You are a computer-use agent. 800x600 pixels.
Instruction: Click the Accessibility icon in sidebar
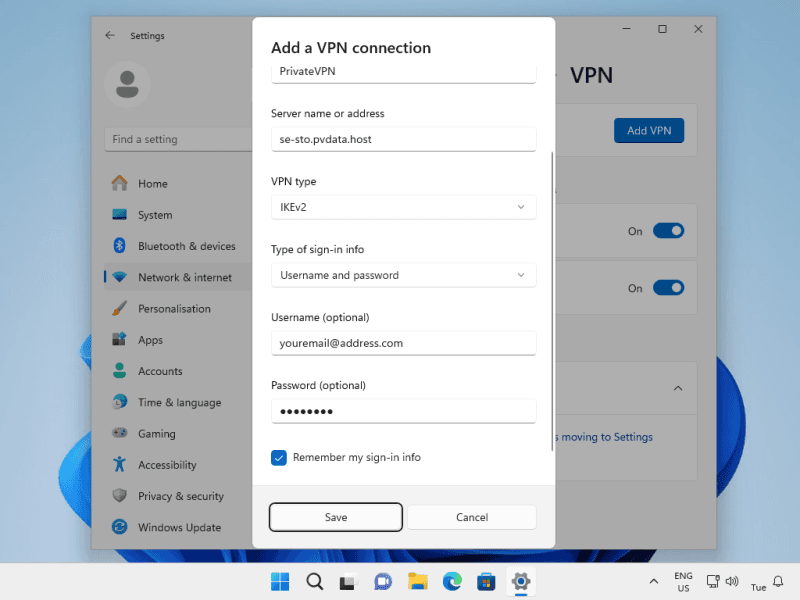click(119, 465)
